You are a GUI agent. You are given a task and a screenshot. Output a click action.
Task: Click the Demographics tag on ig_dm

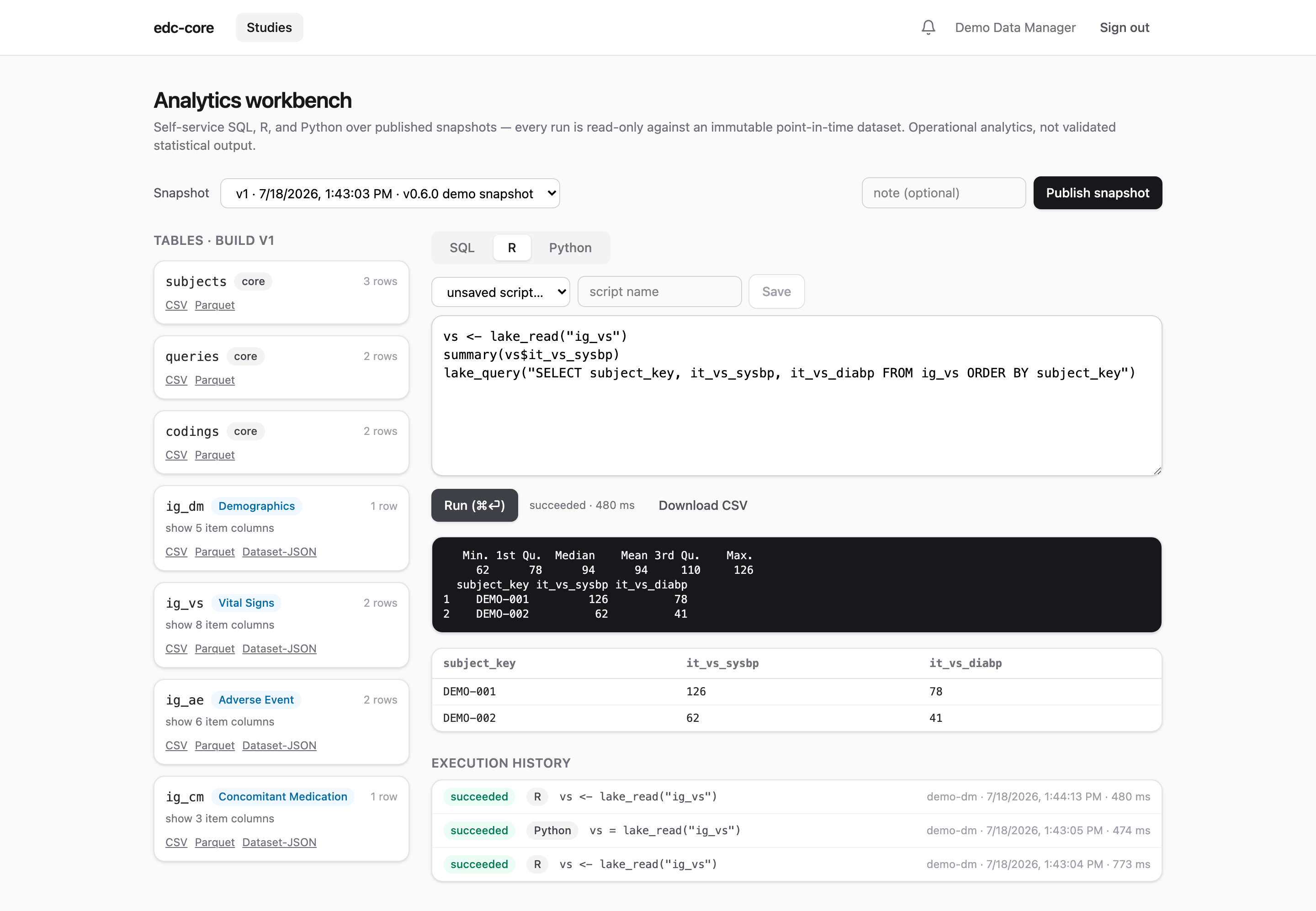[256, 506]
